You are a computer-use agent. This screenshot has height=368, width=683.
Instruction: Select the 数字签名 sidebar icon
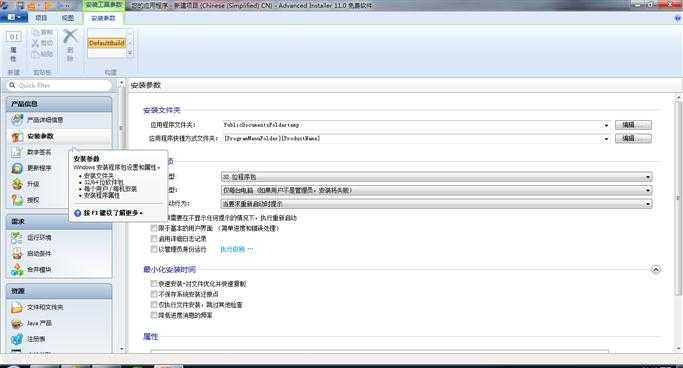pos(17,152)
